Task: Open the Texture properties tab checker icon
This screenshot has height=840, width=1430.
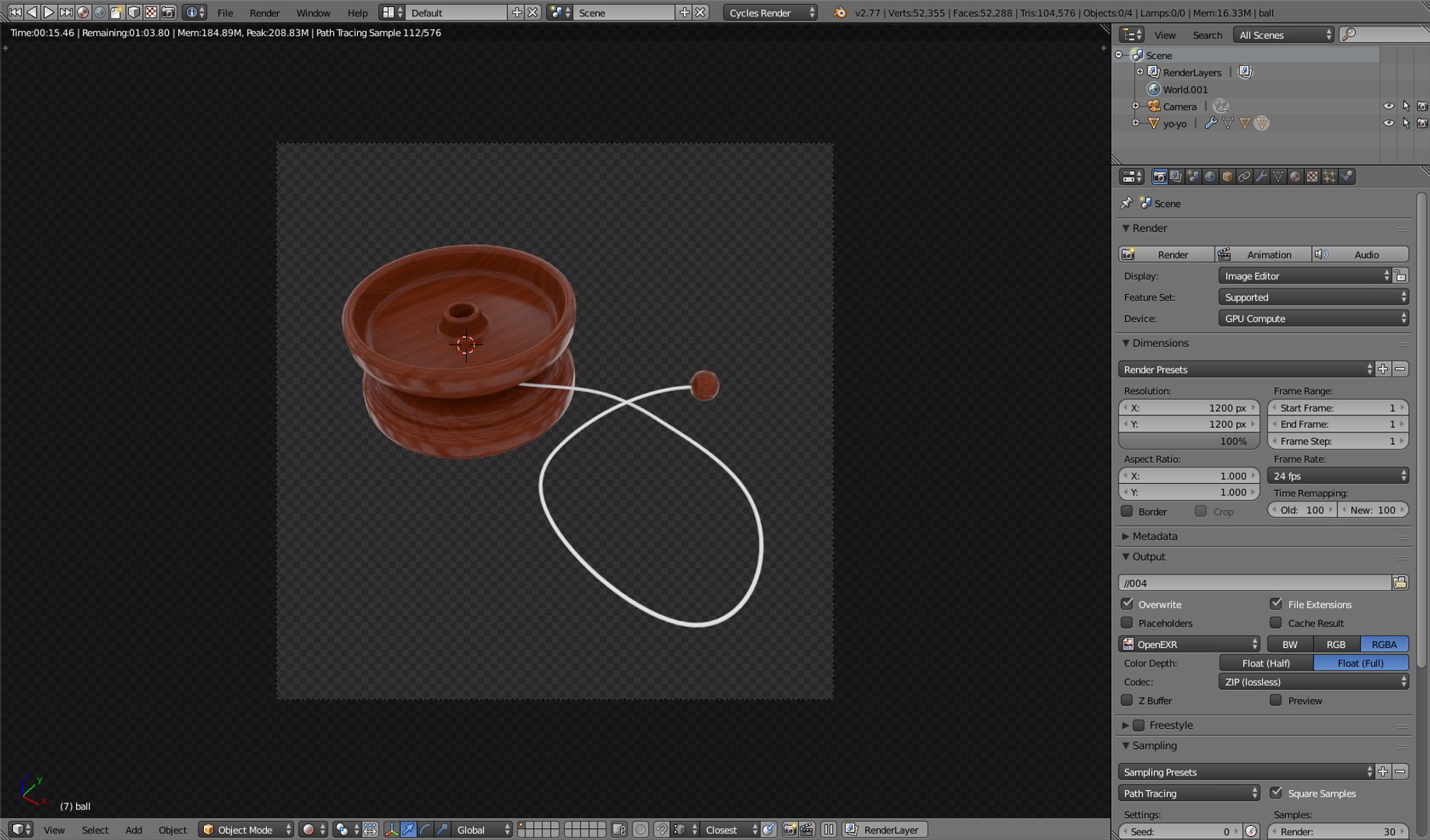Action: (x=1313, y=177)
